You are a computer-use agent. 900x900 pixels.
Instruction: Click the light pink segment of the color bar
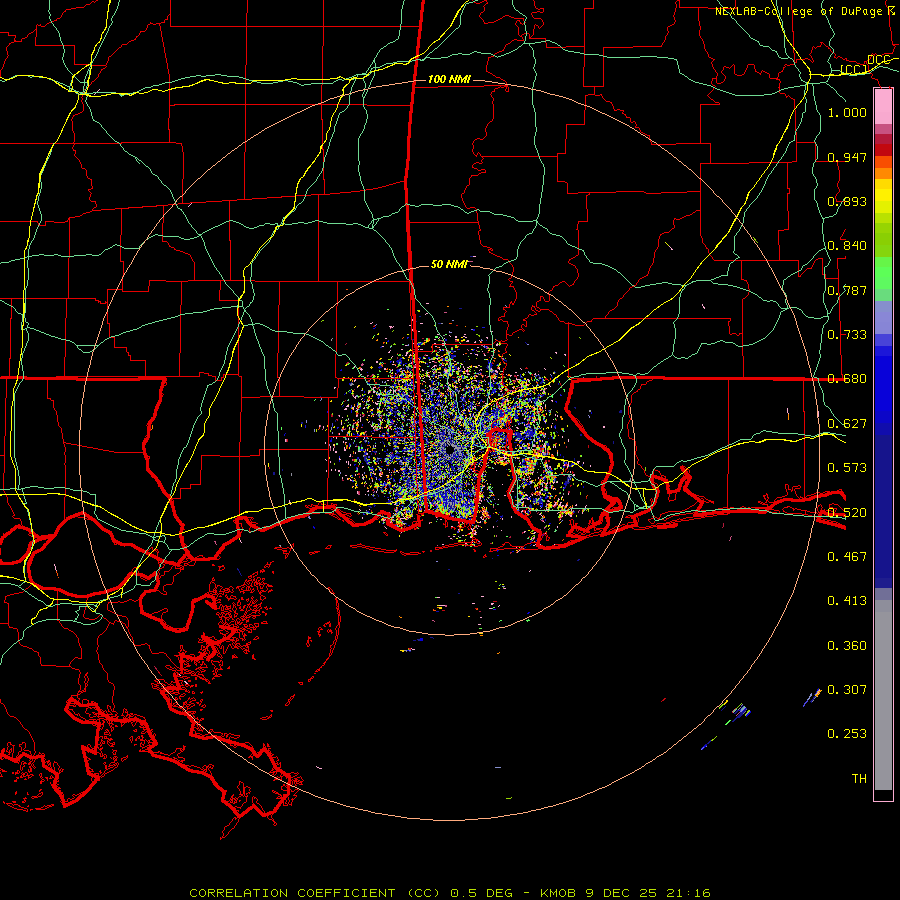[x=883, y=107]
